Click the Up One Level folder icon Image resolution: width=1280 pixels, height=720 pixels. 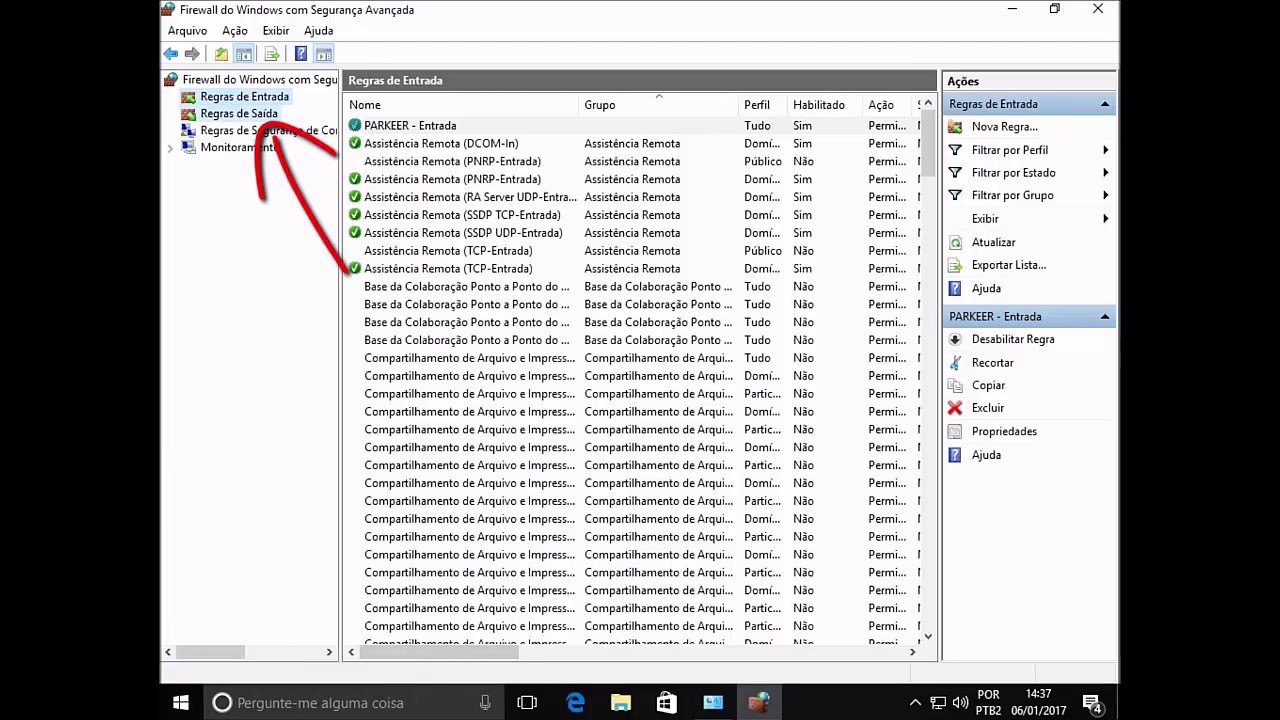tap(221, 54)
